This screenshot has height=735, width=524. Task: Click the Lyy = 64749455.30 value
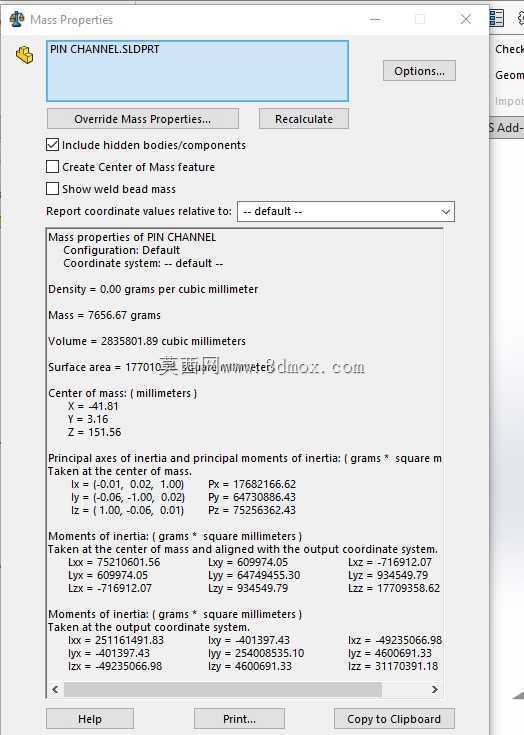point(255,575)
